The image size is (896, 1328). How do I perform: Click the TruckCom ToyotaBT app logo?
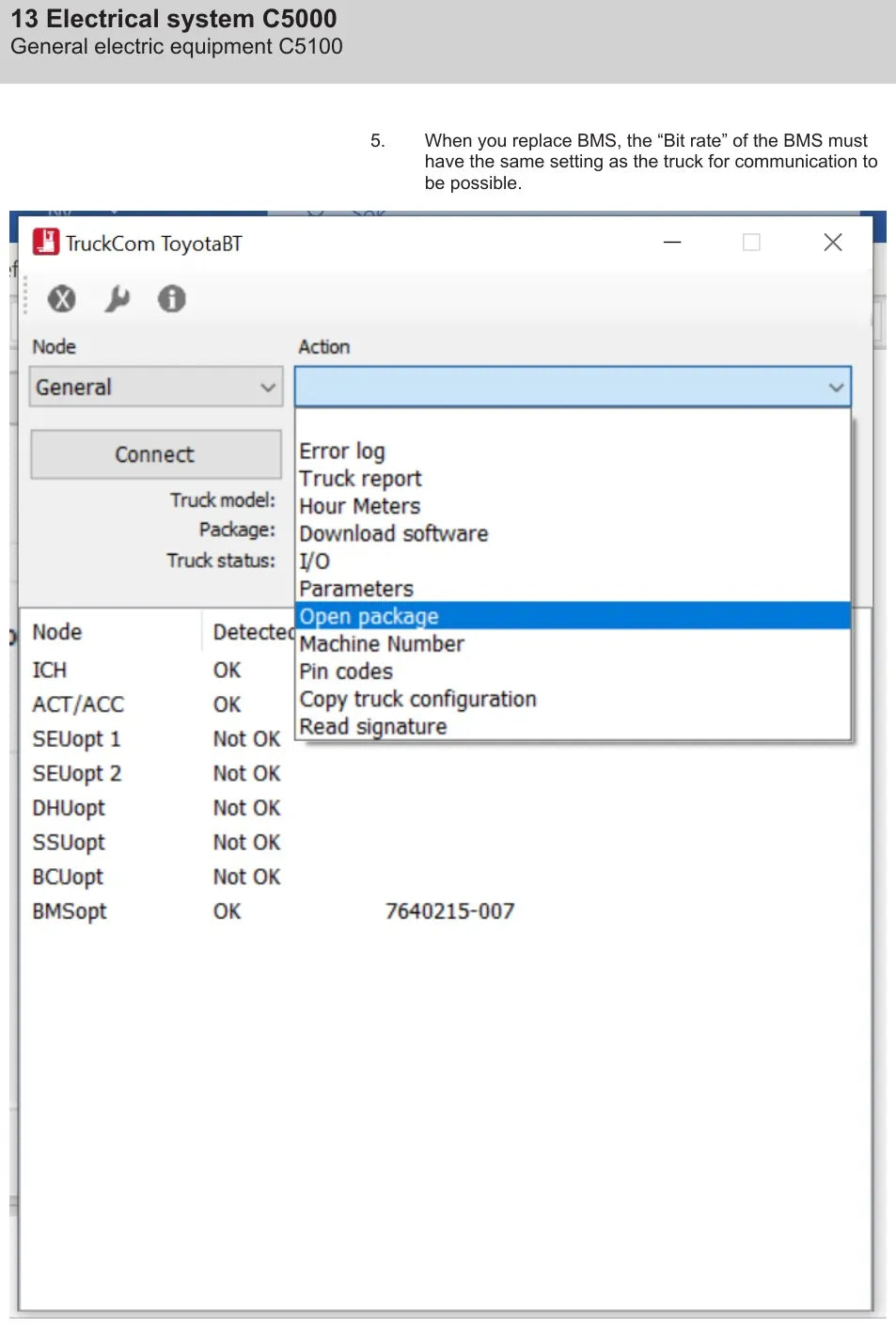pyautogui.click(x=46, y=243)
